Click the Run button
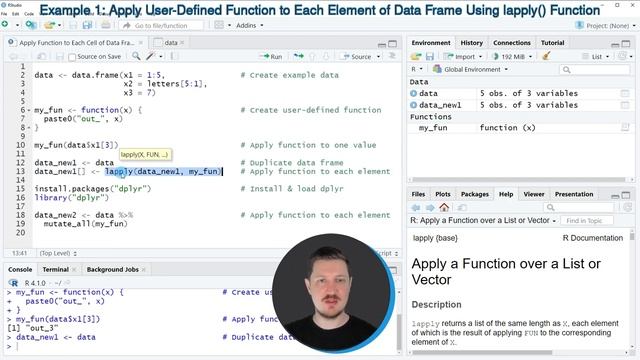 pyautogui.click(x=271, y=56)
